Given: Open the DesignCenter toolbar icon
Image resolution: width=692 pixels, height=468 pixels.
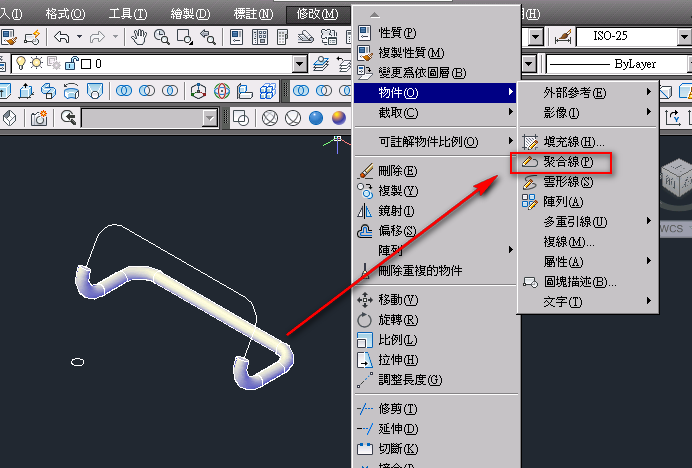Looking at the screenshot, I should 260,37.
